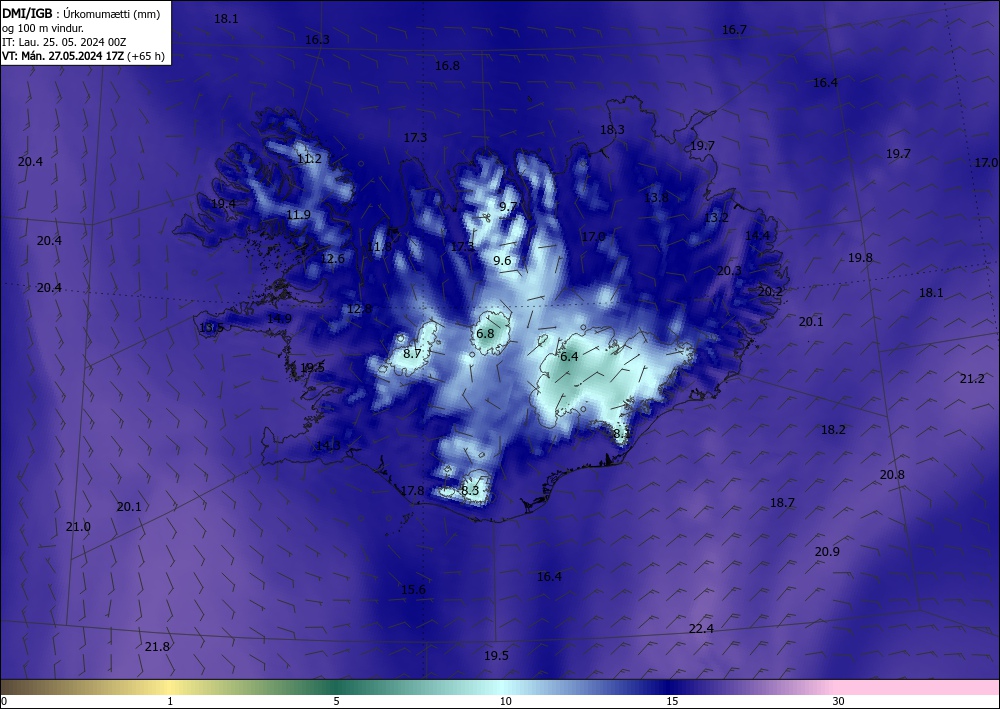Select the 14.3 value label
This screenshot has height=709, width=1000.
pyautogui.click(x=328, y=446)
